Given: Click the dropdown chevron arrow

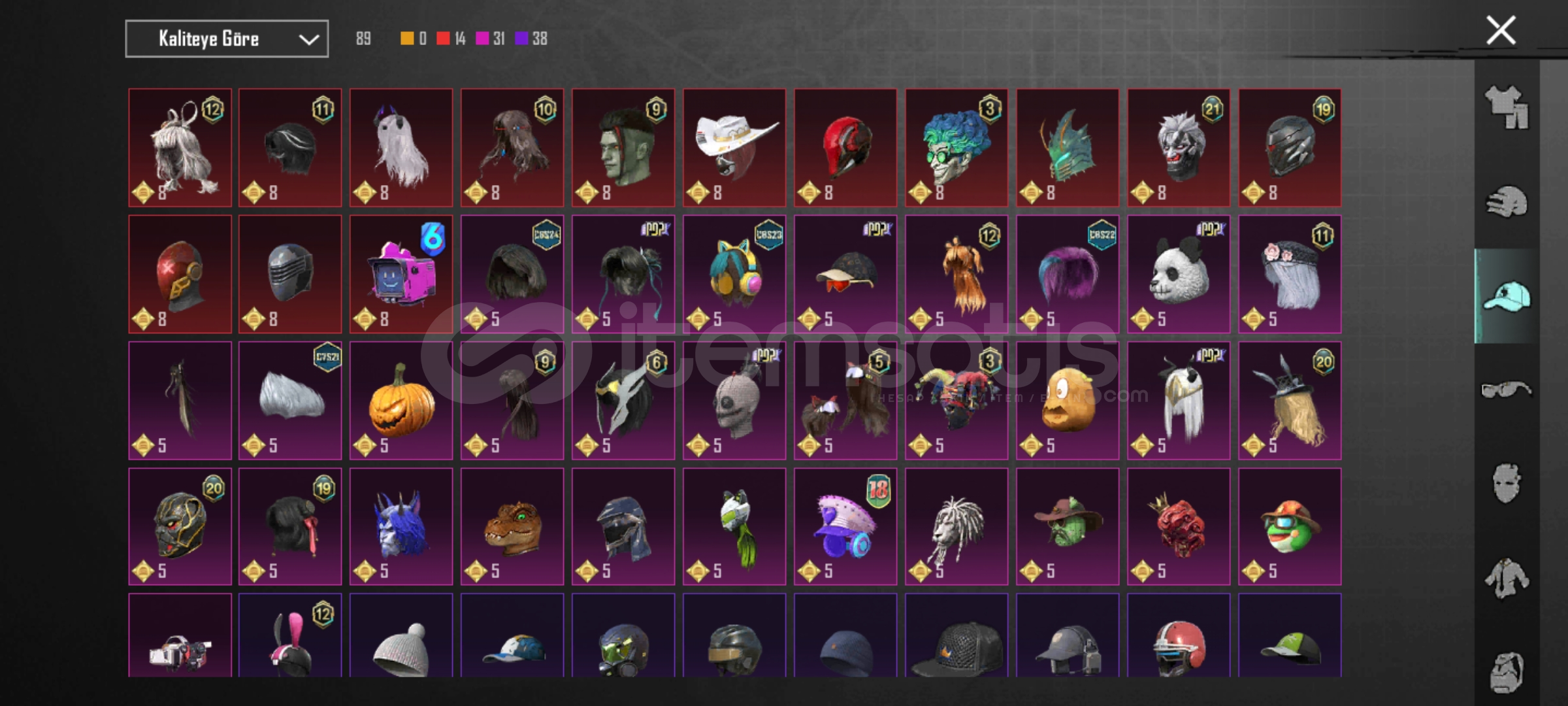Looking at the screenshot, I should pyautogui.click(x=308, y=40).
